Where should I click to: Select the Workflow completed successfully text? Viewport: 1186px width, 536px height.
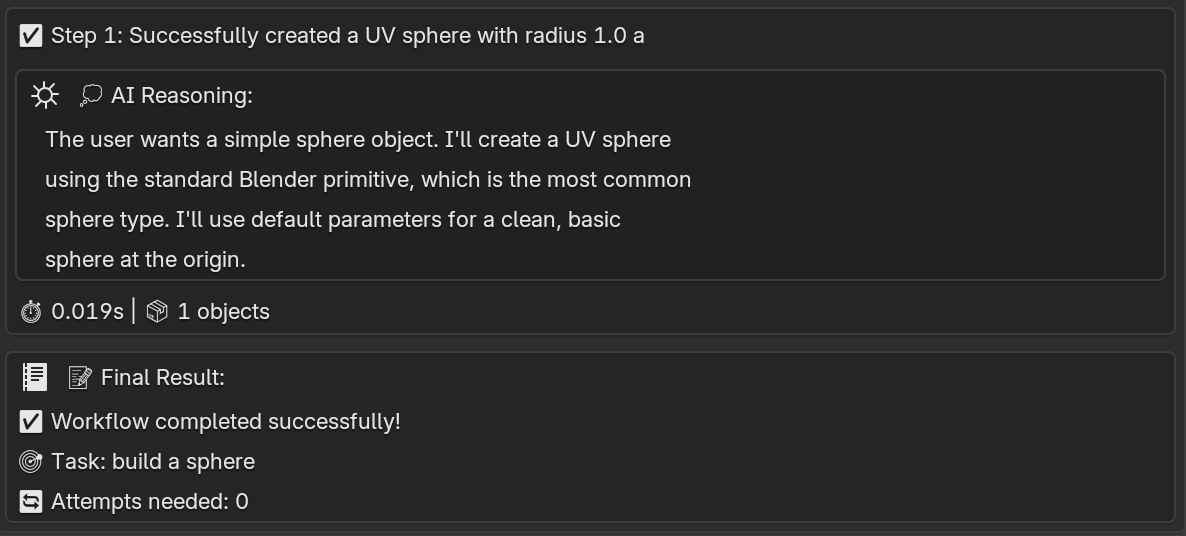[226, 421]
